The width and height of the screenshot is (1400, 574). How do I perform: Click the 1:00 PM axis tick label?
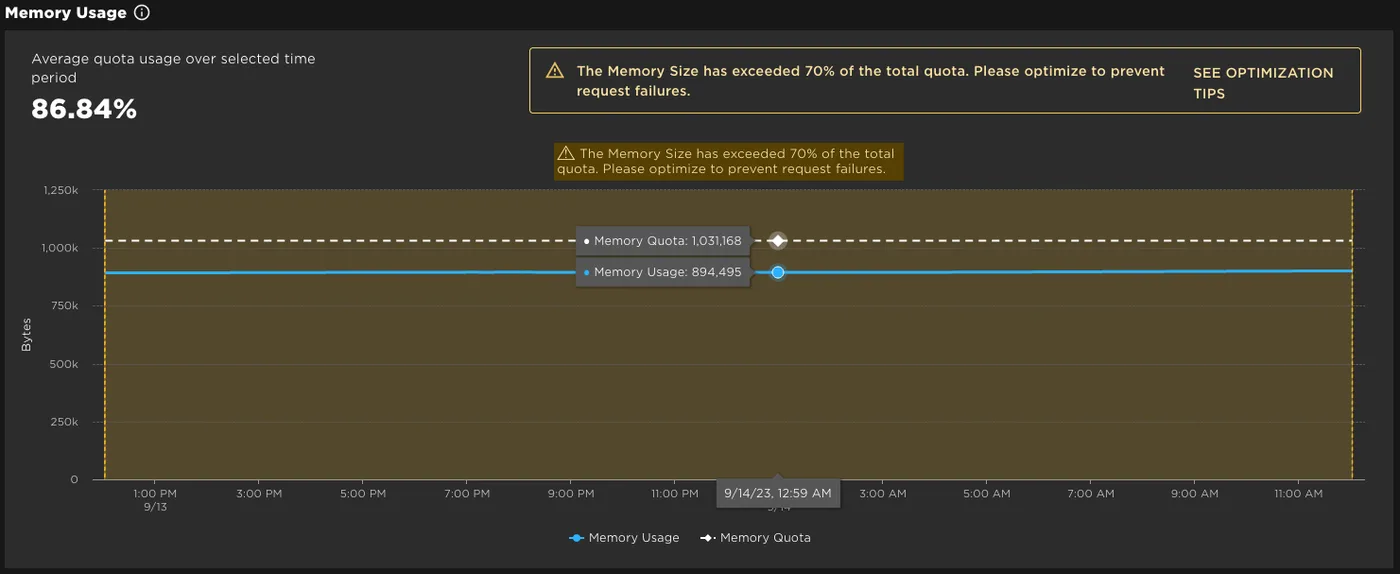click(x=155, y=493)
